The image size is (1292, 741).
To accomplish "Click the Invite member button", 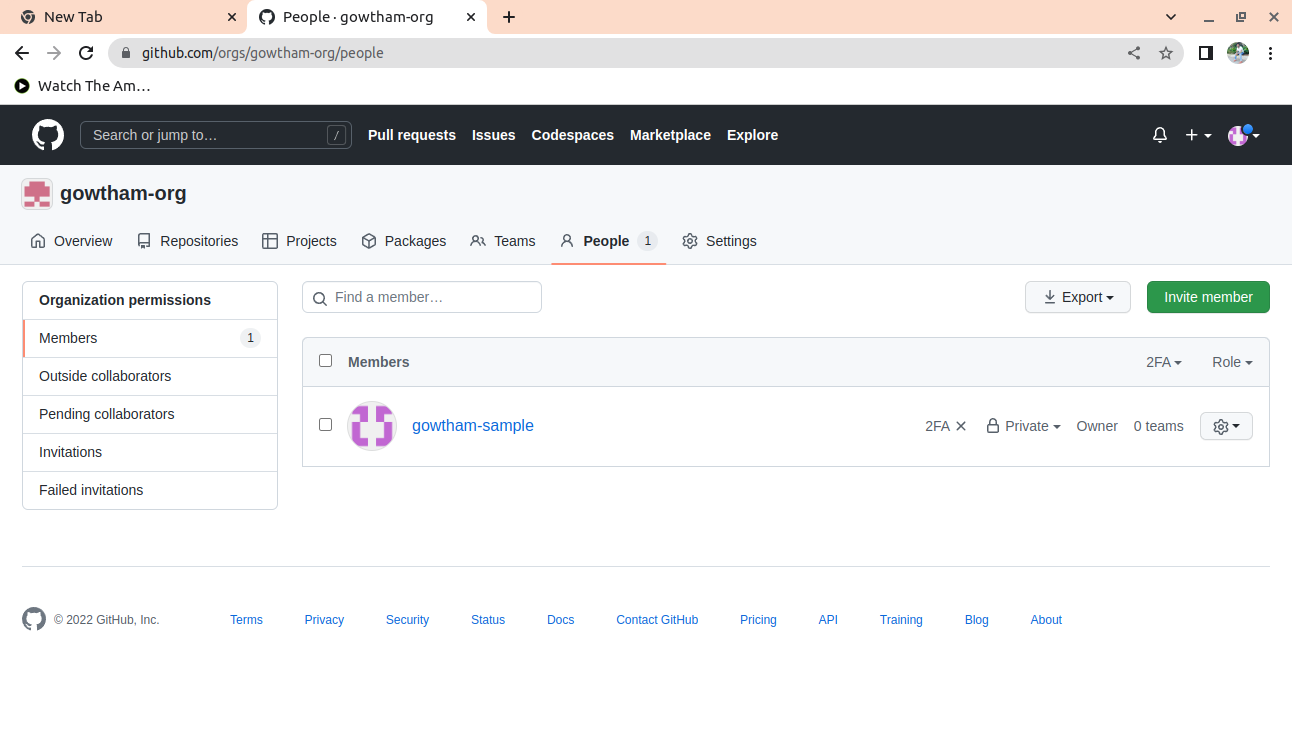I will pyautogui.click(x=1208, y=297).
